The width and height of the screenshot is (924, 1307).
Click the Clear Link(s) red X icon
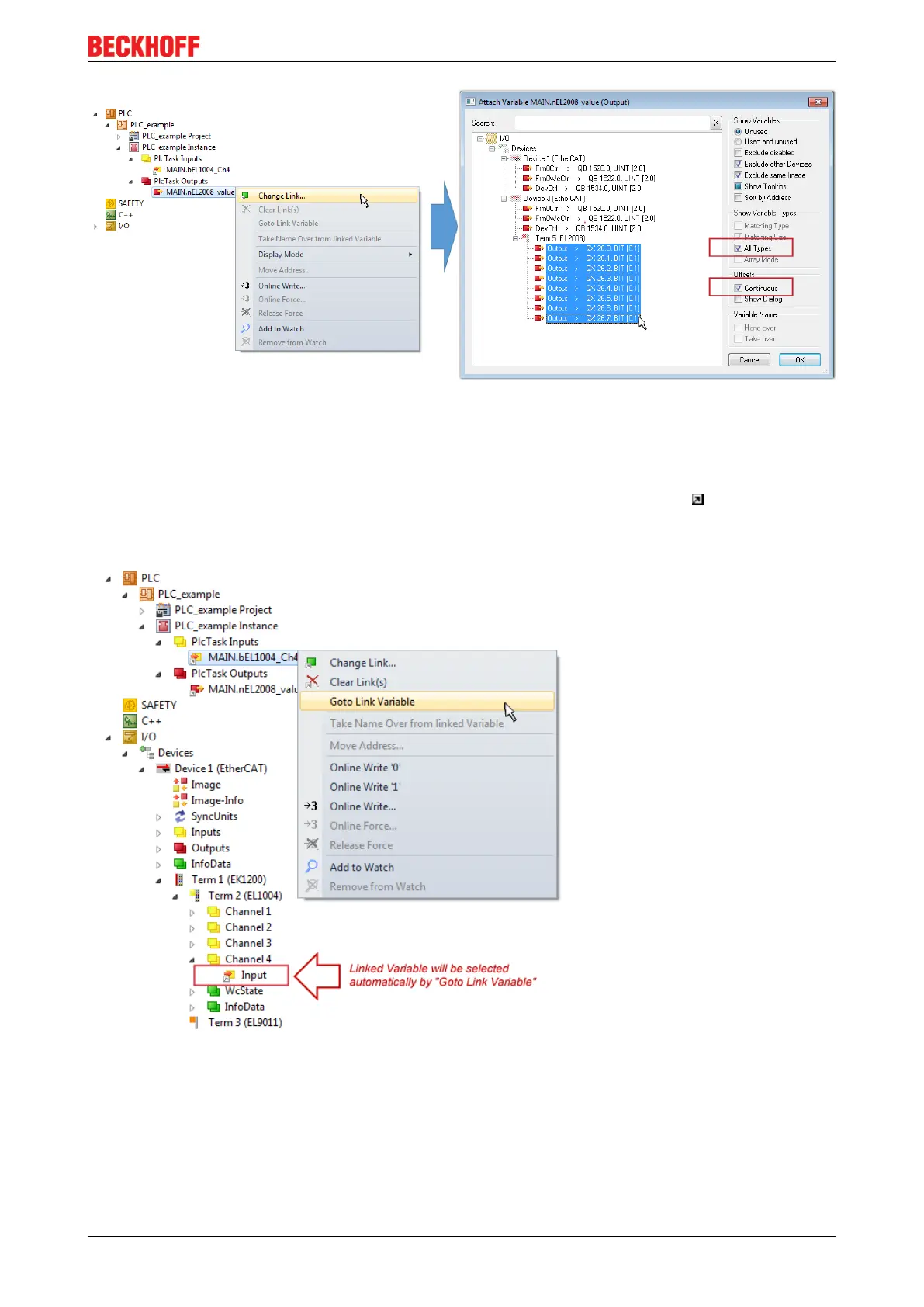312,681
